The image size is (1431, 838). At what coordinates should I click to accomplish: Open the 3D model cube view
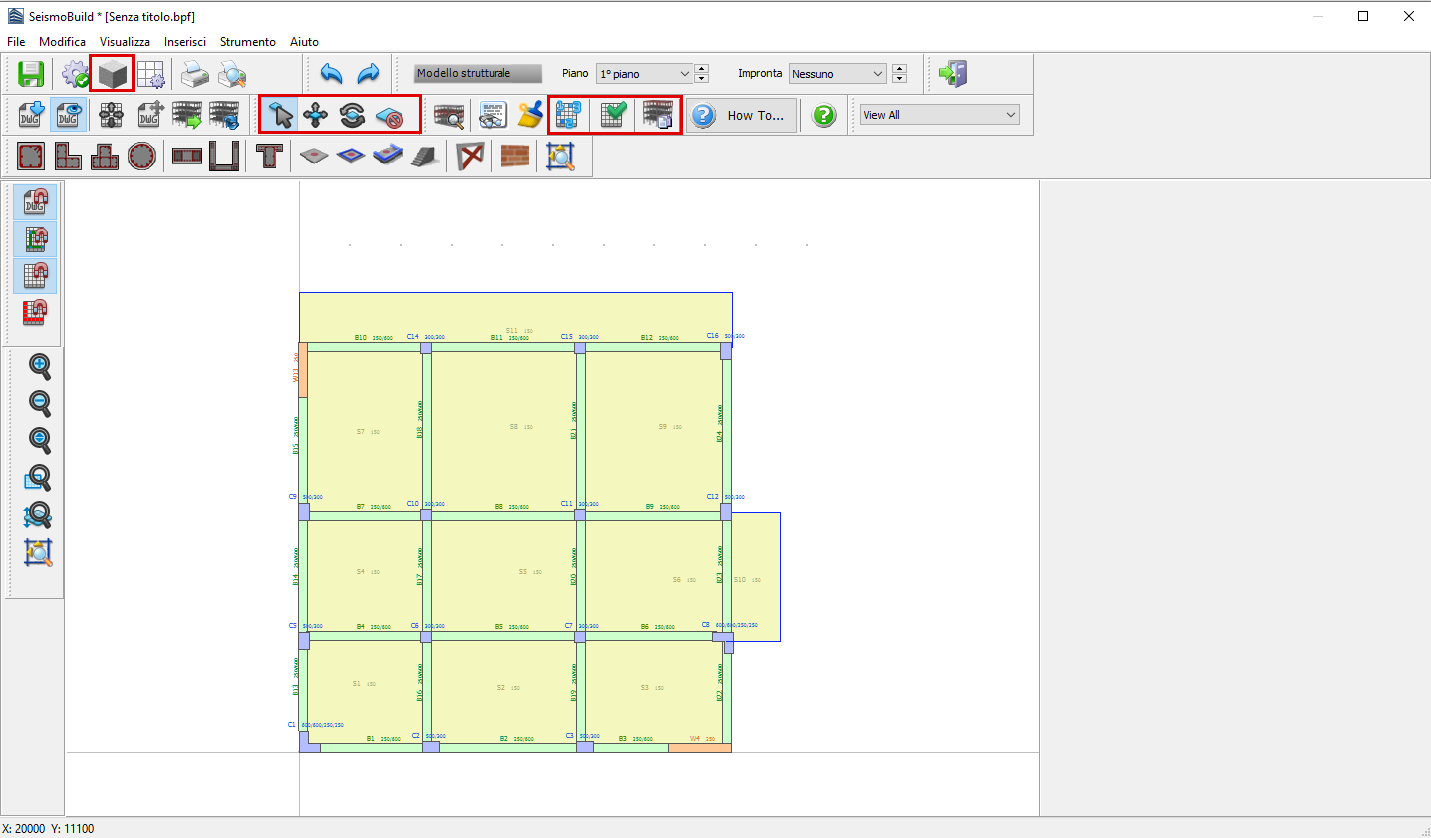point(112,74)
